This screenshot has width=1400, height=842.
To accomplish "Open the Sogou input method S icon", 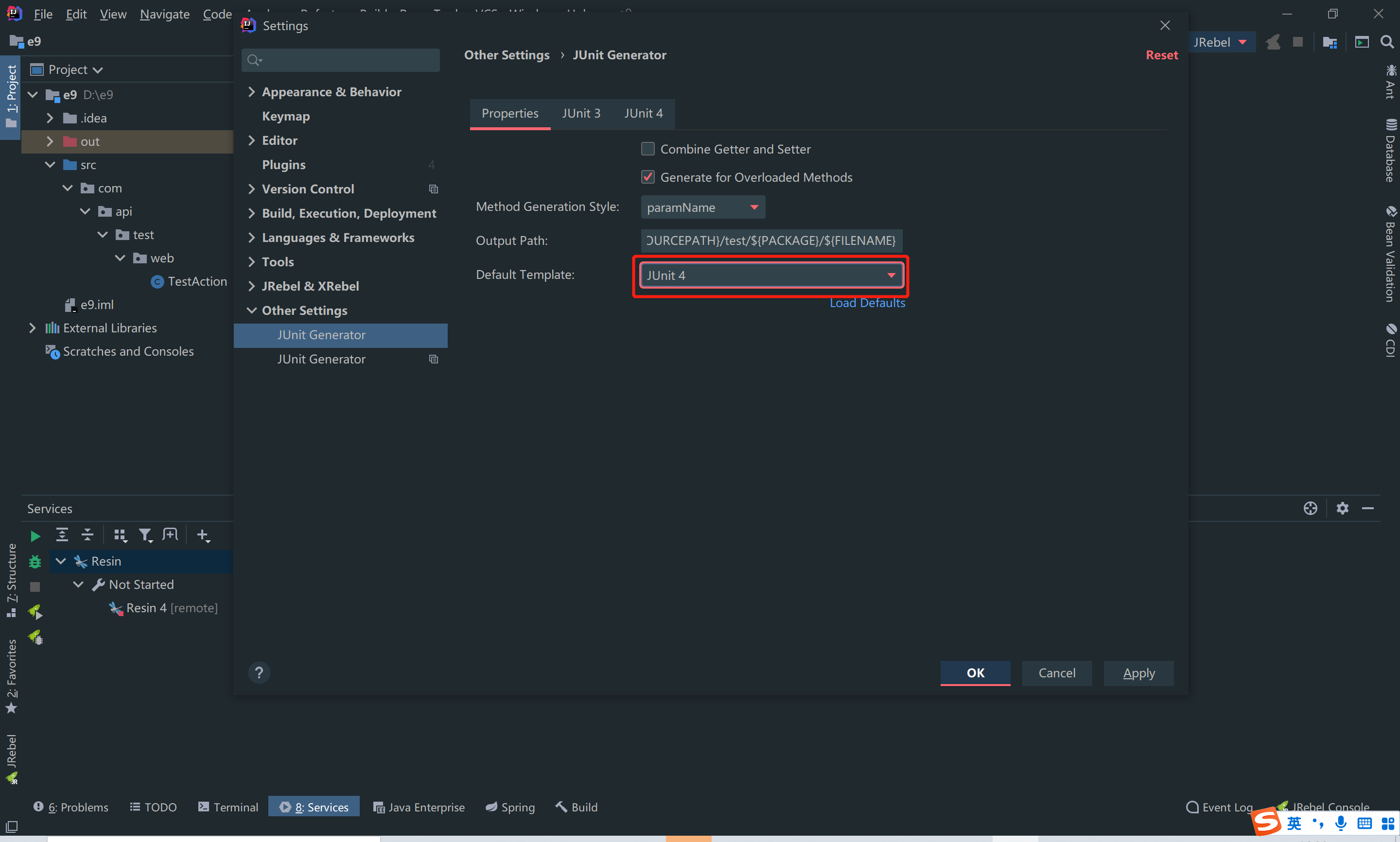I will point(1266,821).
